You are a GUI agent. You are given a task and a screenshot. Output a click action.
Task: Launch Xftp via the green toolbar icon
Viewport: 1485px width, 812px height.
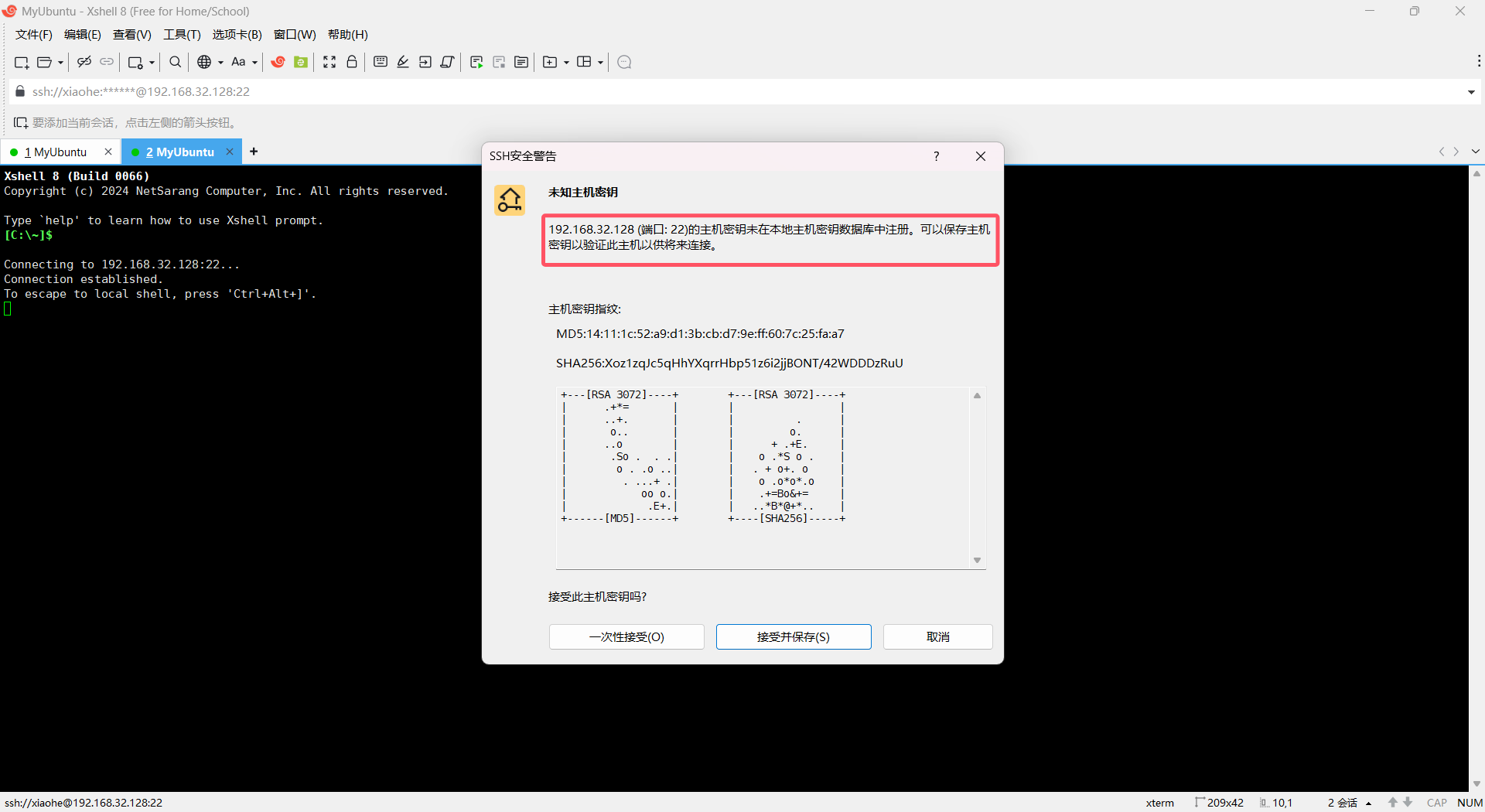(301, 62)
